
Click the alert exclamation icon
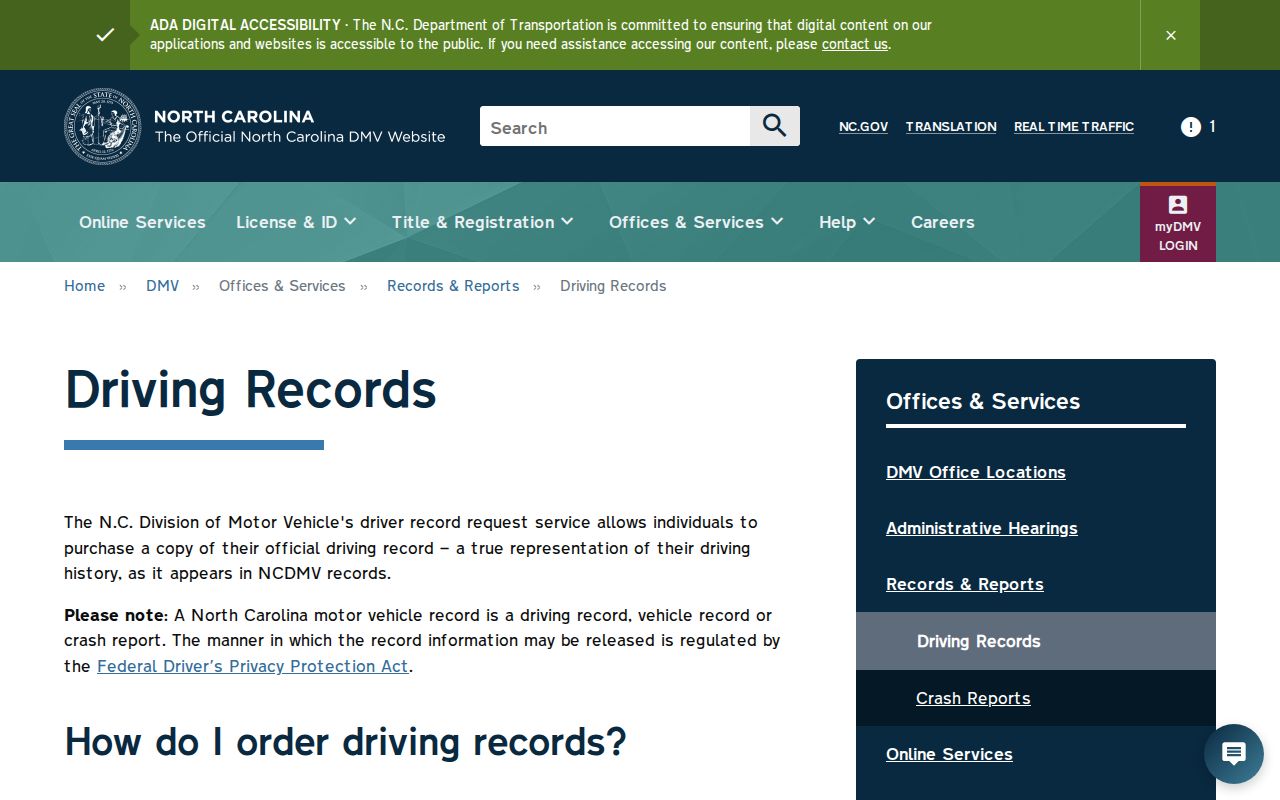1190,127
